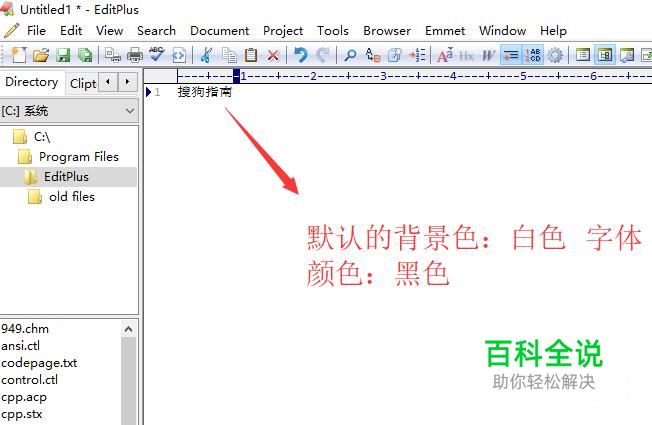
Task: Toggle the Auto Indent toolbar button
Action: pos(511,55)
